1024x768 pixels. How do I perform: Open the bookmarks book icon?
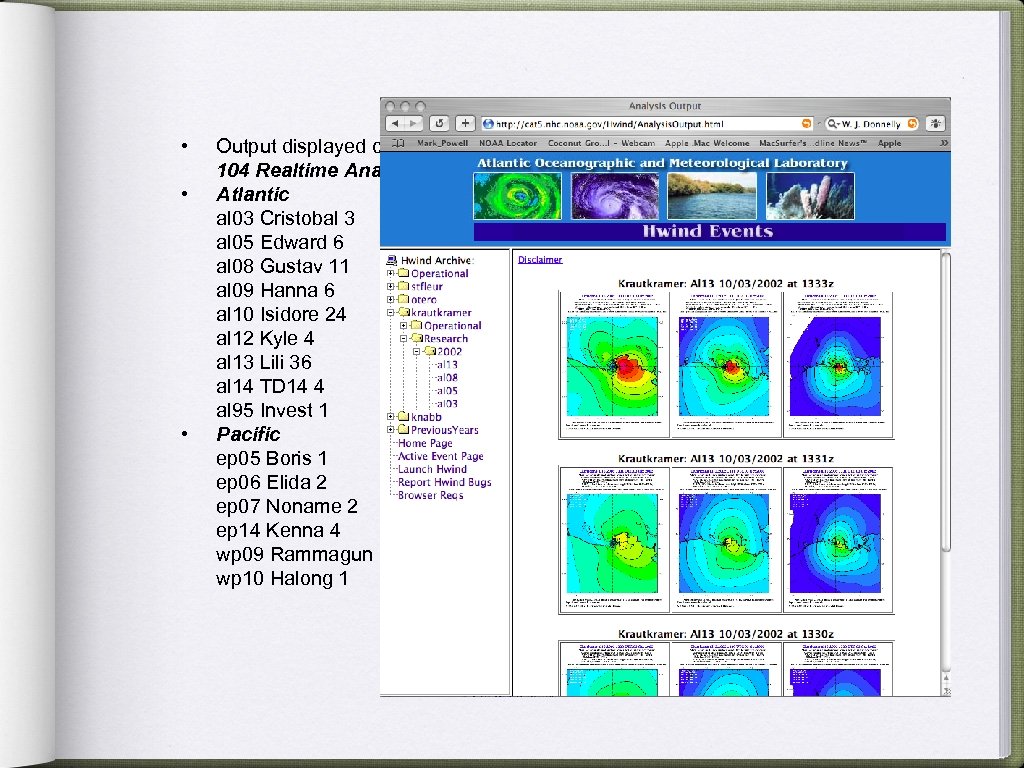click(x=399, y=143)
